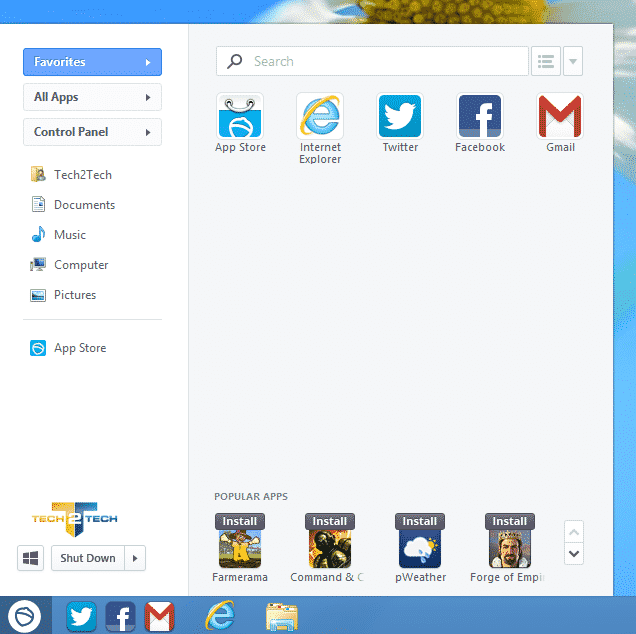The width and height of the screenshot is (636, 634).
Task: Expand the All Apps menu
Action: pyautogui.click(x=92, y=97)
